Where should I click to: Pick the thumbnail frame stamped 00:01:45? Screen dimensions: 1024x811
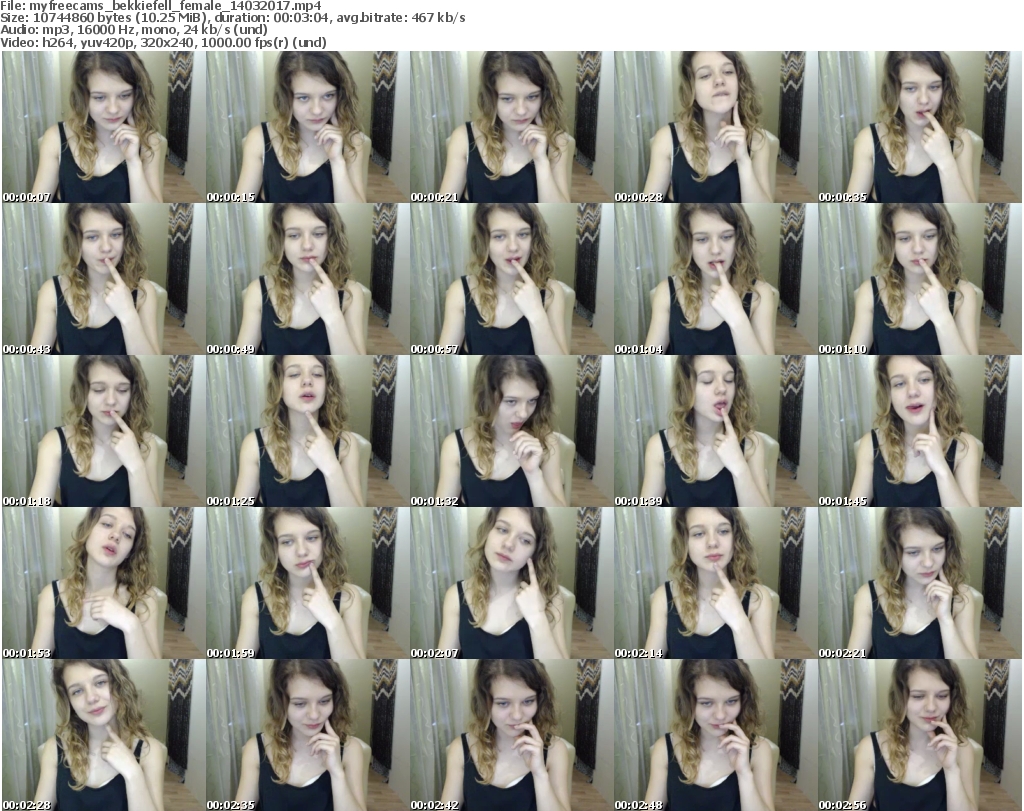pyautogui.click(x=920, y=432)
